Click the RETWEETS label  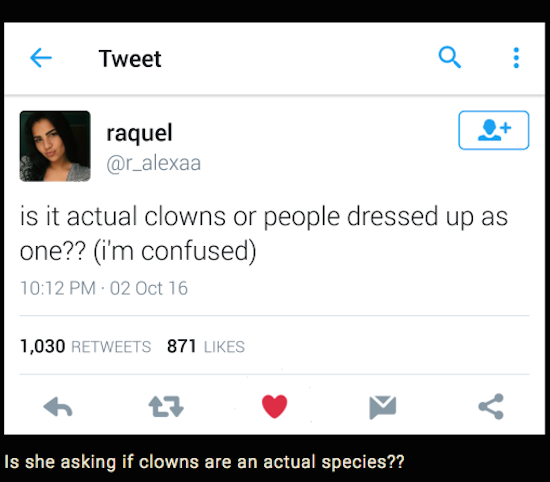(111, 347)
